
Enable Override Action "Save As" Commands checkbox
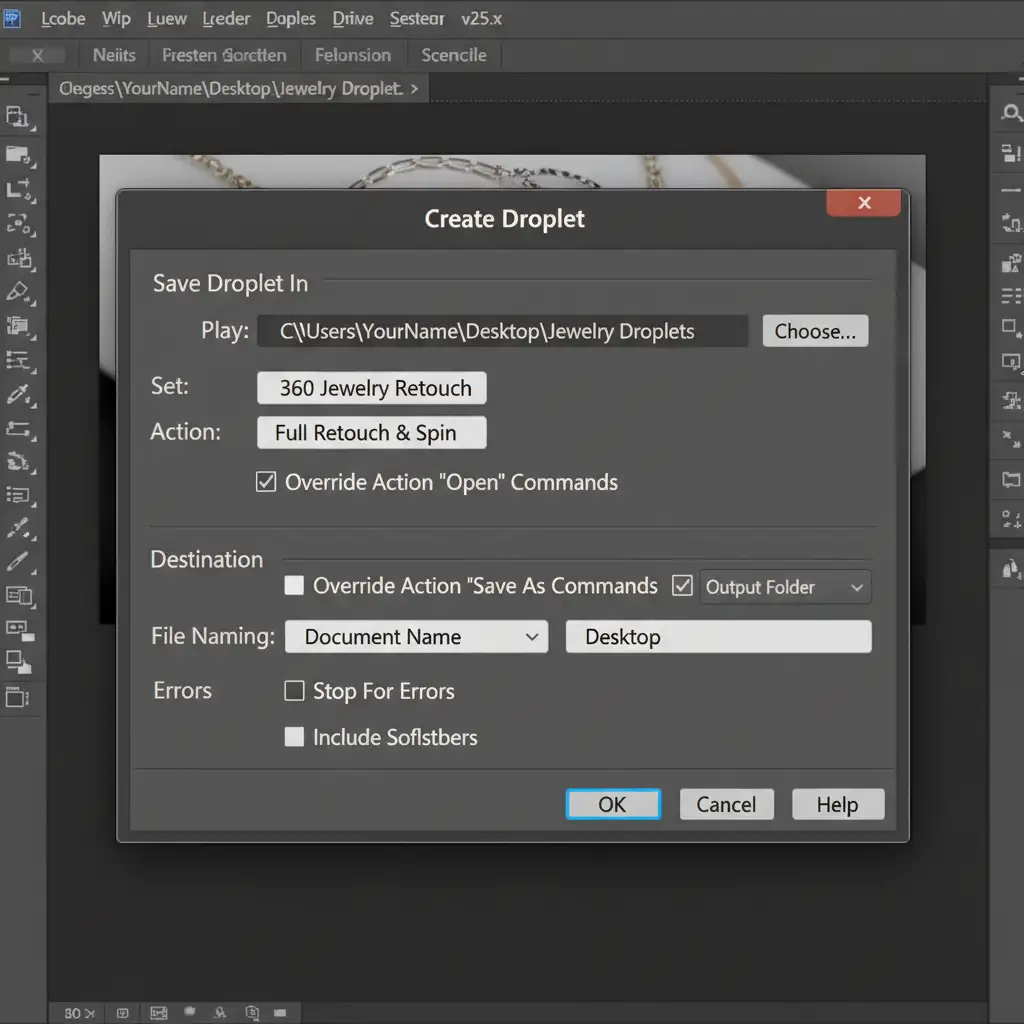(294, 586)
